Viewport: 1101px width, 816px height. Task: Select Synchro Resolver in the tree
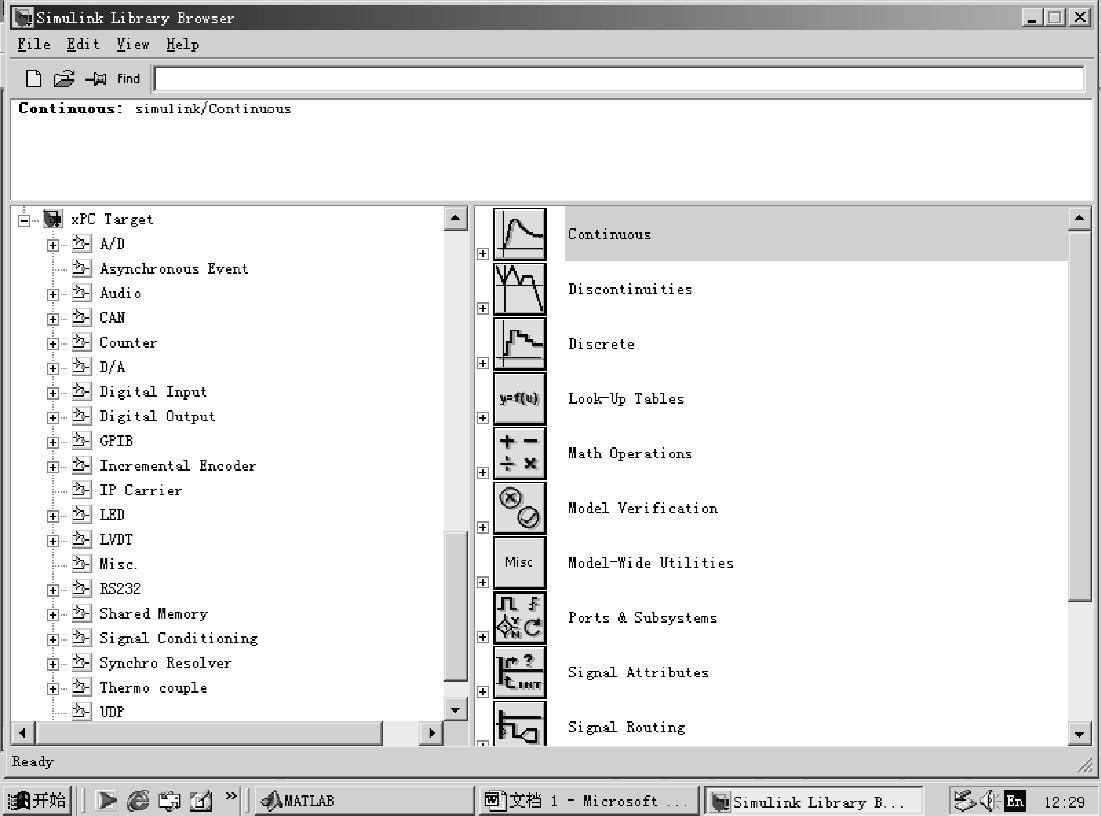[165, 663]
